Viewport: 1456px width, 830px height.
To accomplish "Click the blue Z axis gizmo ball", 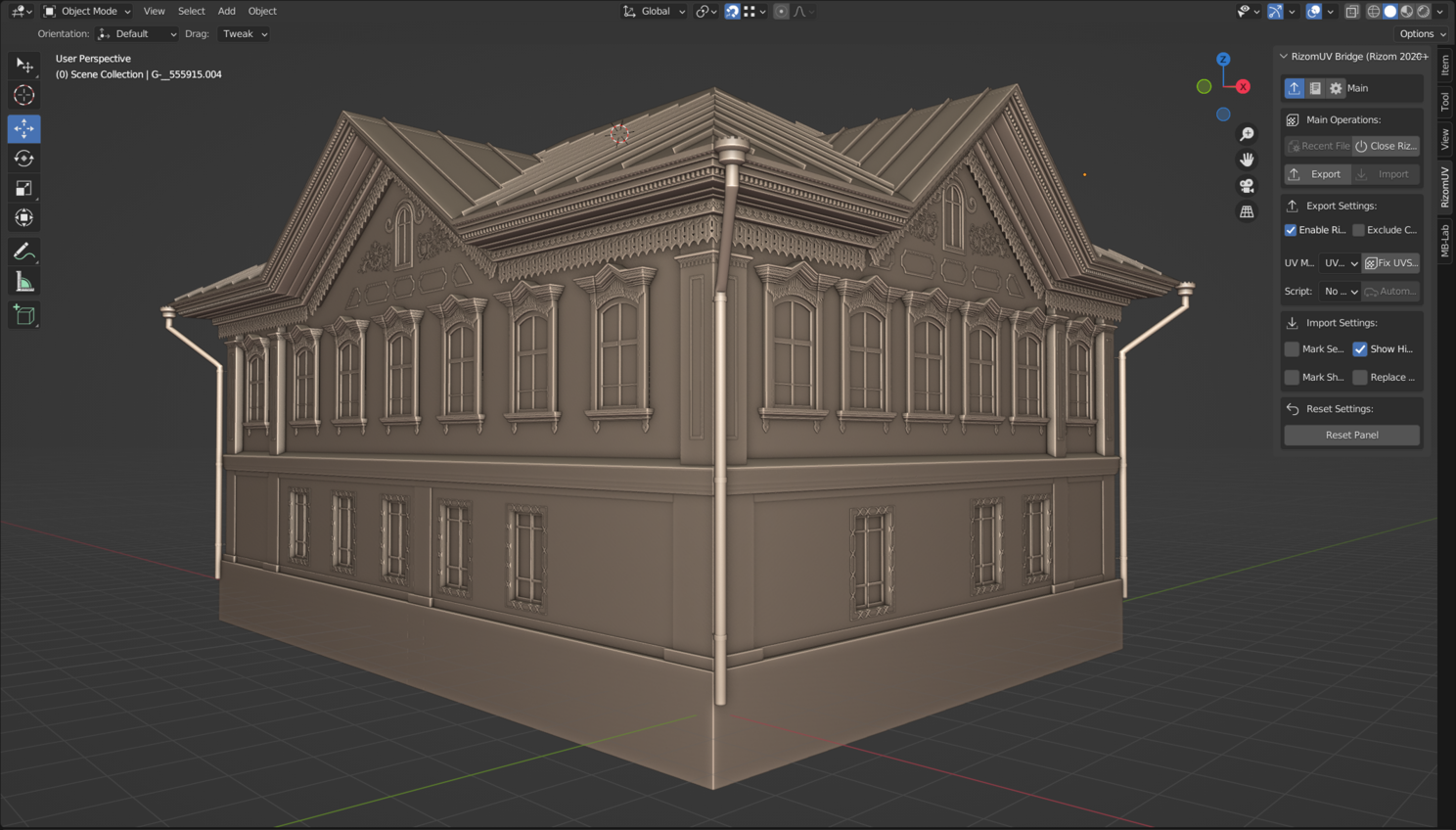I will tap(1223, 60).
